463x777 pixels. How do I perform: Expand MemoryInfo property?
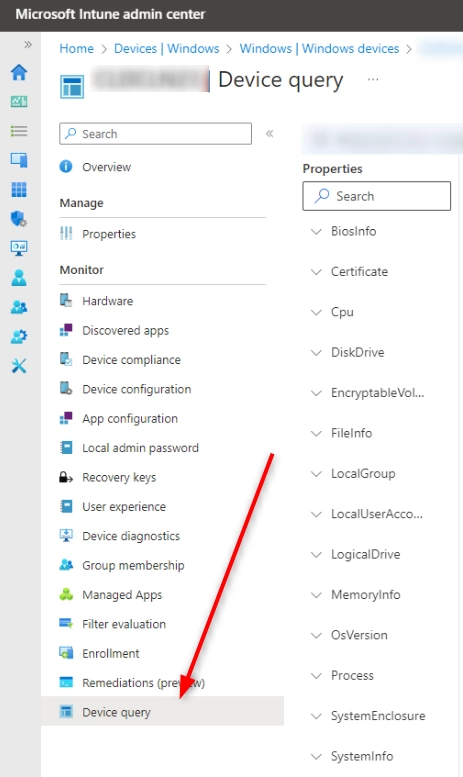[316, 595]
